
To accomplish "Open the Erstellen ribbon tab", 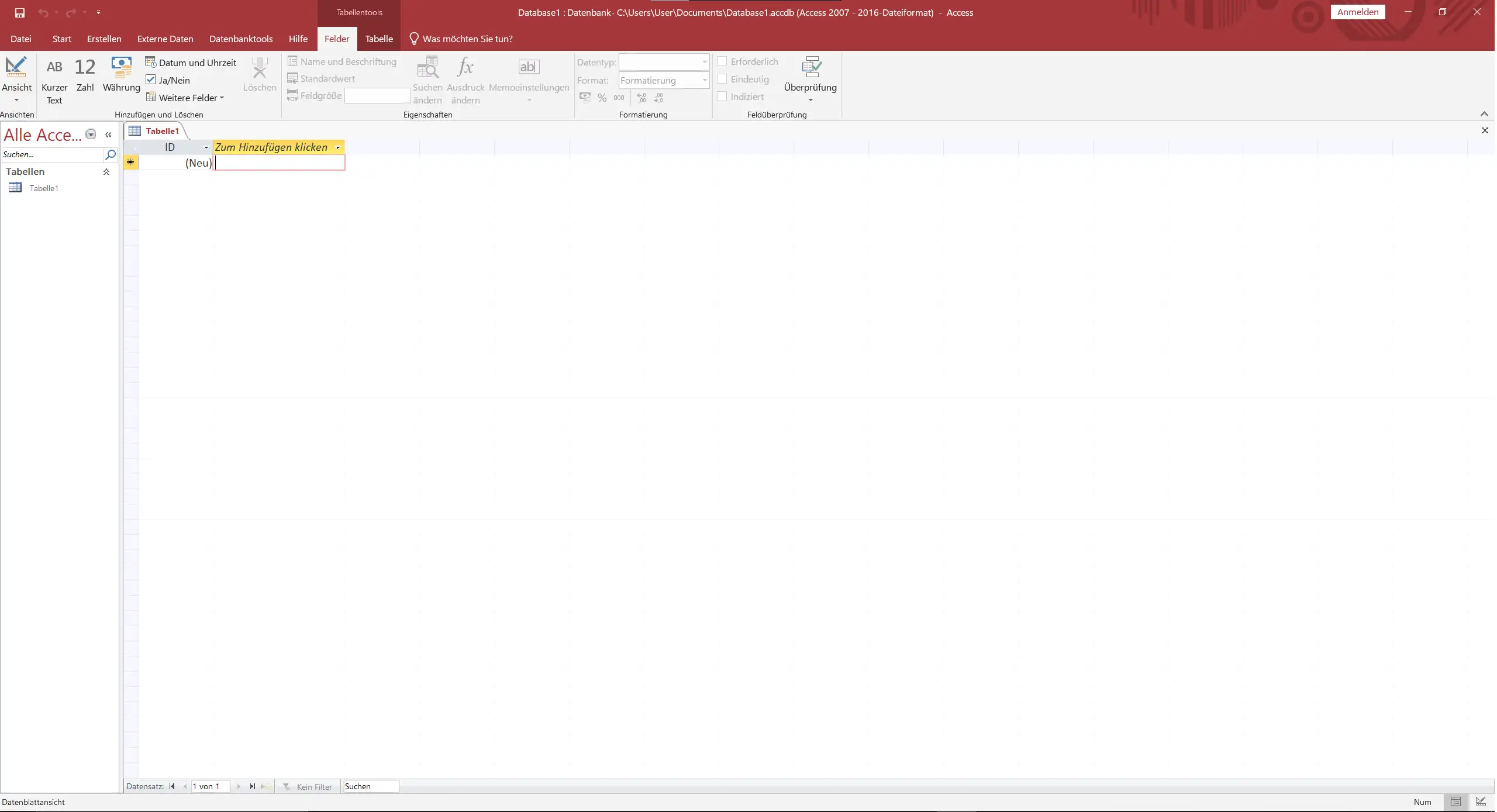I will pos(104,39).
